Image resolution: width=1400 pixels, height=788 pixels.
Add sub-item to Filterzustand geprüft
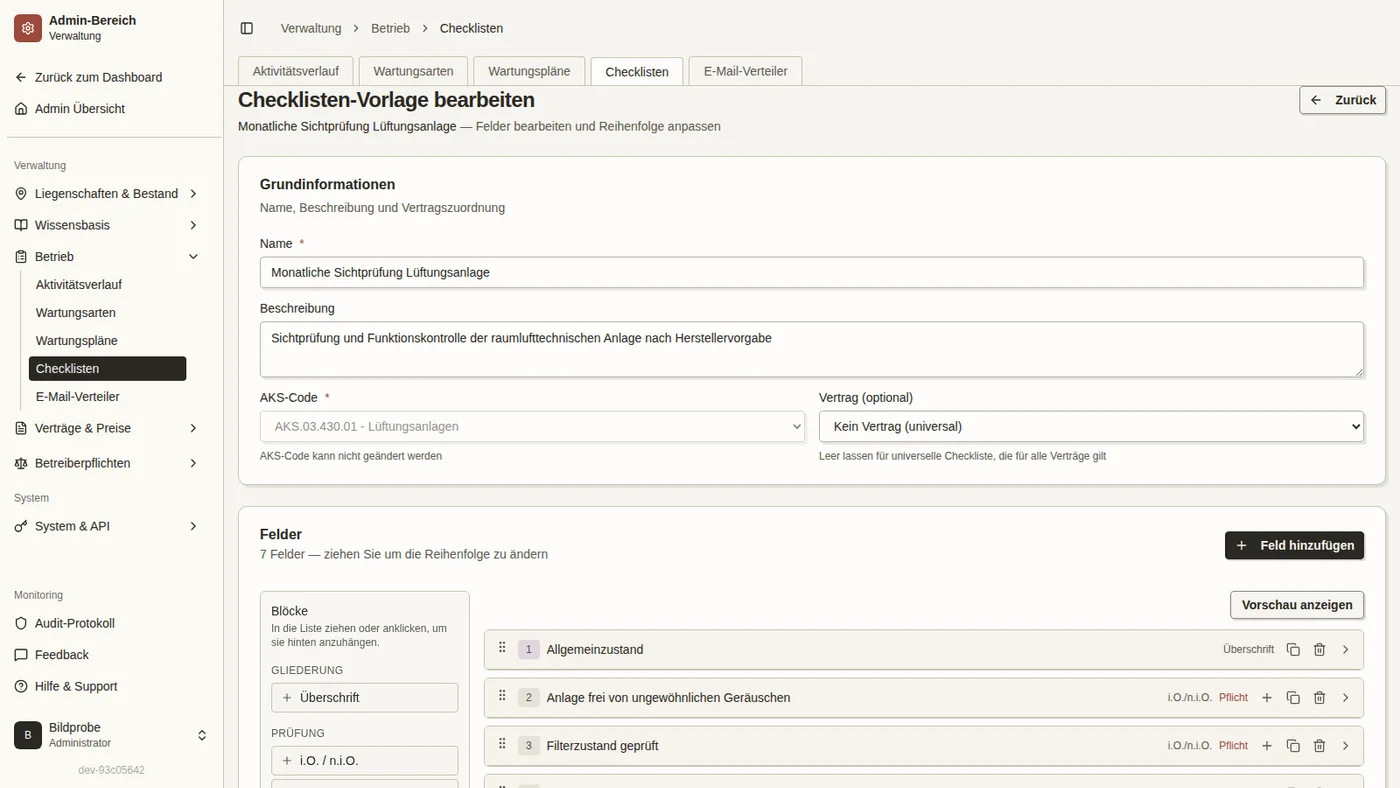point(1267,746)
